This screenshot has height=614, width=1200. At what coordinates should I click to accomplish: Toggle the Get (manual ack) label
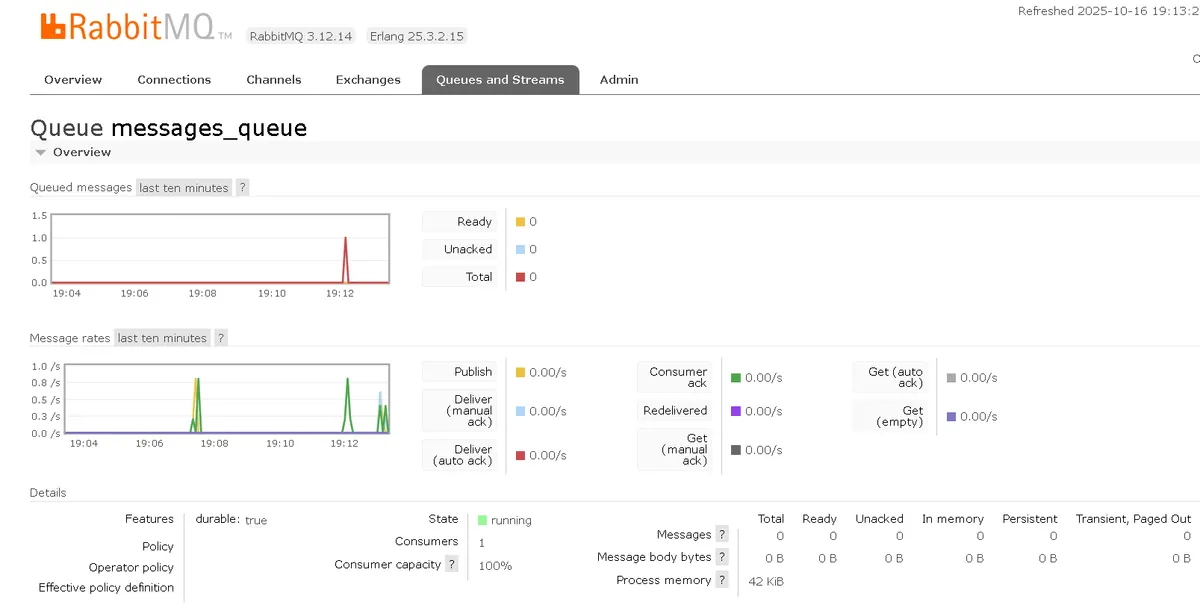[675, 450]
